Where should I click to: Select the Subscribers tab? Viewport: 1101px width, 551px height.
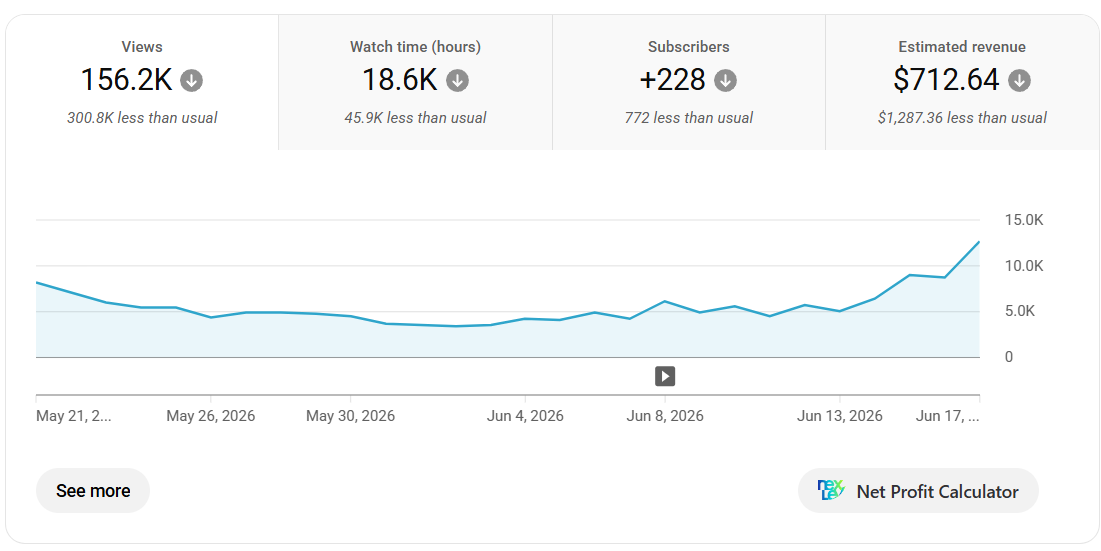pyautogui.click(x=689, y=83)
